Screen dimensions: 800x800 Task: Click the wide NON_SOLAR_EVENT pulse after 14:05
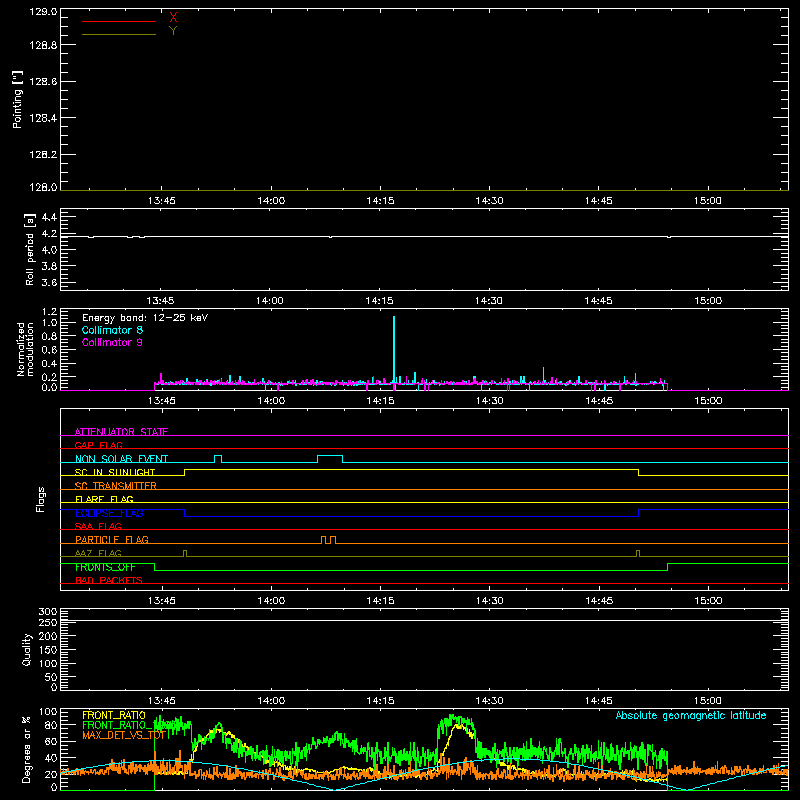click(x=330, y=459)
